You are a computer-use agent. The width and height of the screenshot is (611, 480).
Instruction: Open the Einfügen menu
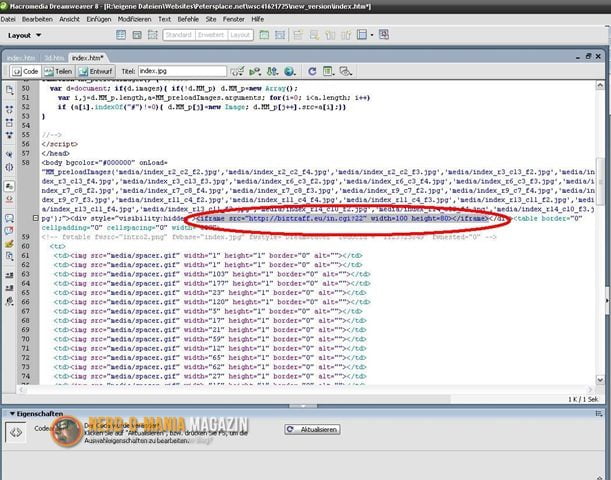click(x=99, y=19)
